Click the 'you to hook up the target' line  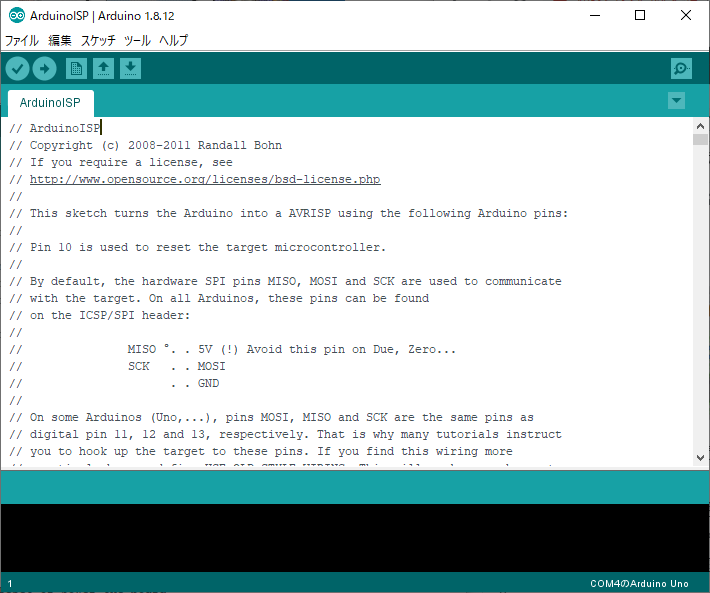pos(261,451)
